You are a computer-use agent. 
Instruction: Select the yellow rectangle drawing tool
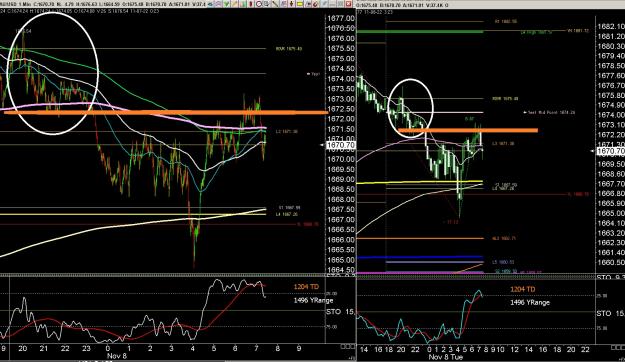tap(300, 4)
